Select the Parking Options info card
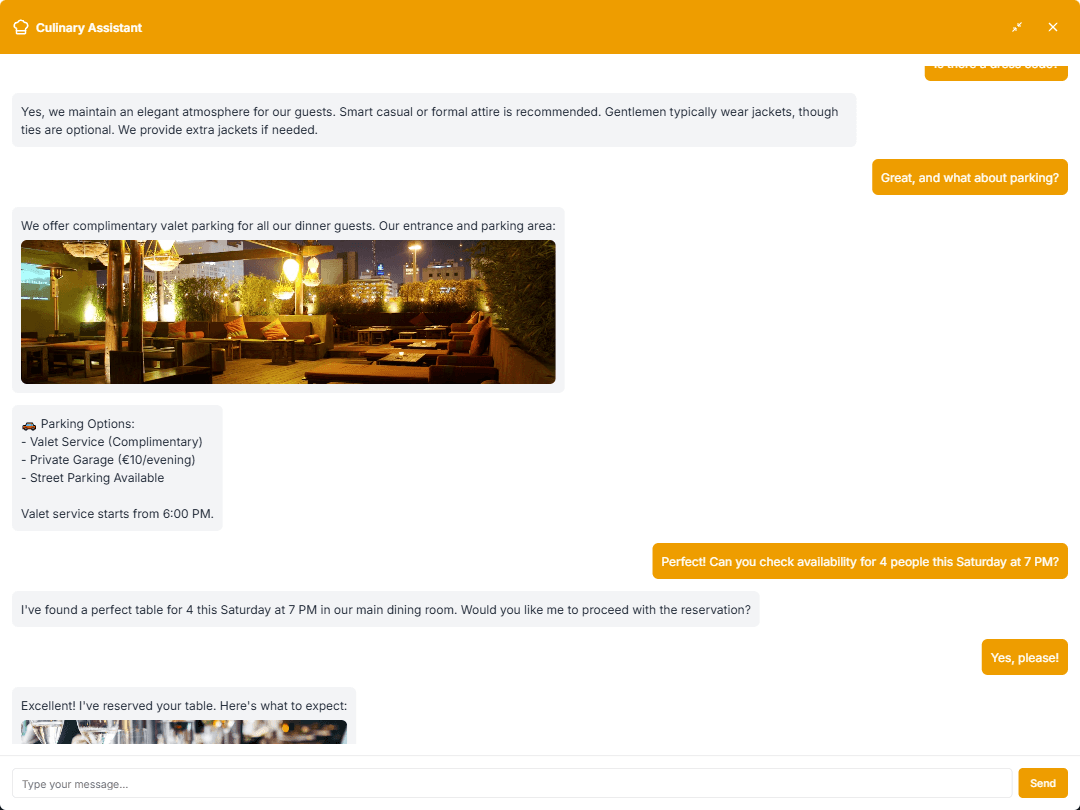The height and width of the screenshot is (810, 1080). pyautogui.click(x=117, y=467)
